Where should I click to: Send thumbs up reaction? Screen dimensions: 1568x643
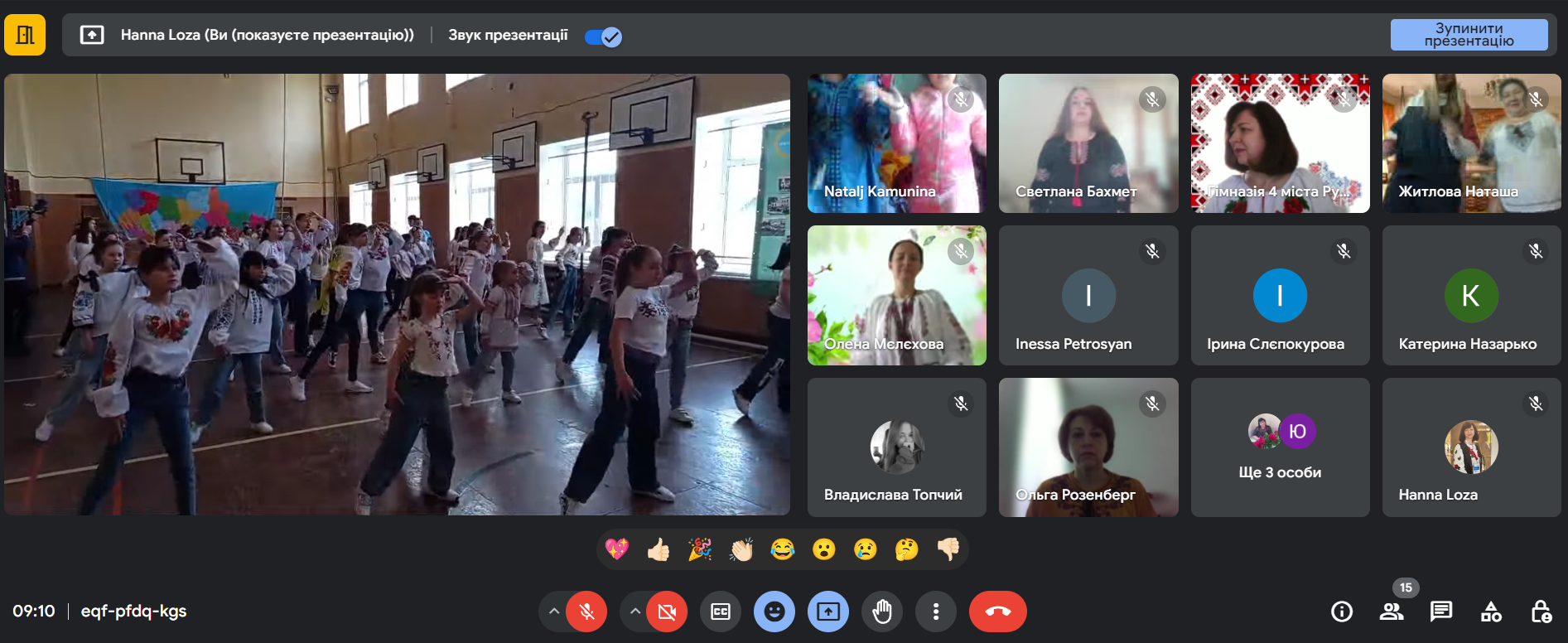coord(659,549)
